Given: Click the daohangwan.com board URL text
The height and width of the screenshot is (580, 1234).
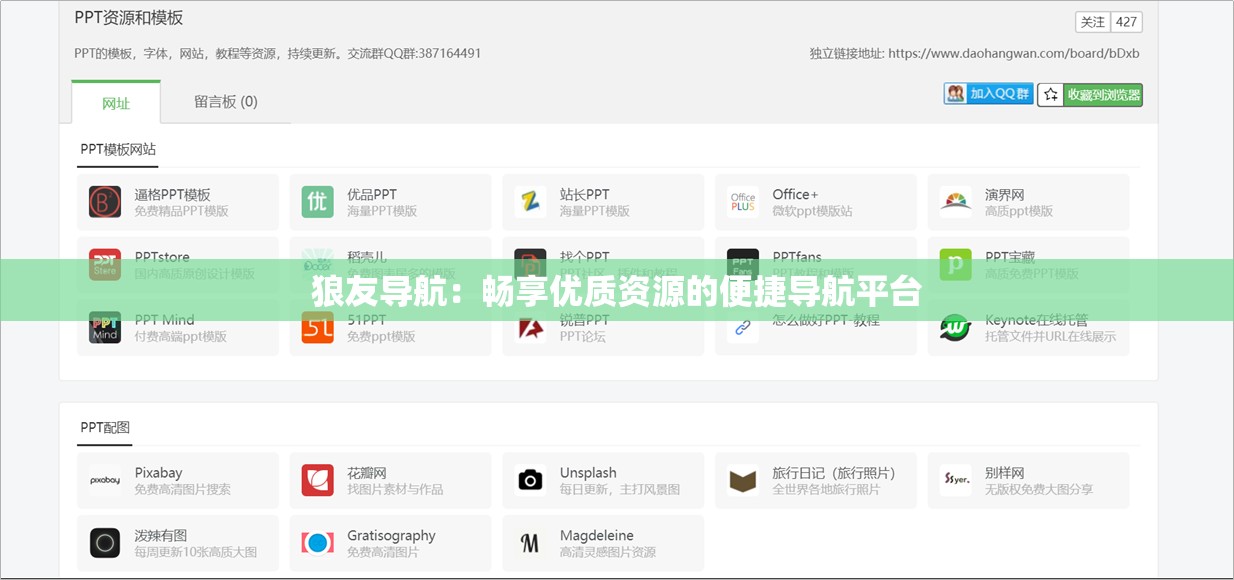Looking at the screenshot, I should [x=1013, y=53].
